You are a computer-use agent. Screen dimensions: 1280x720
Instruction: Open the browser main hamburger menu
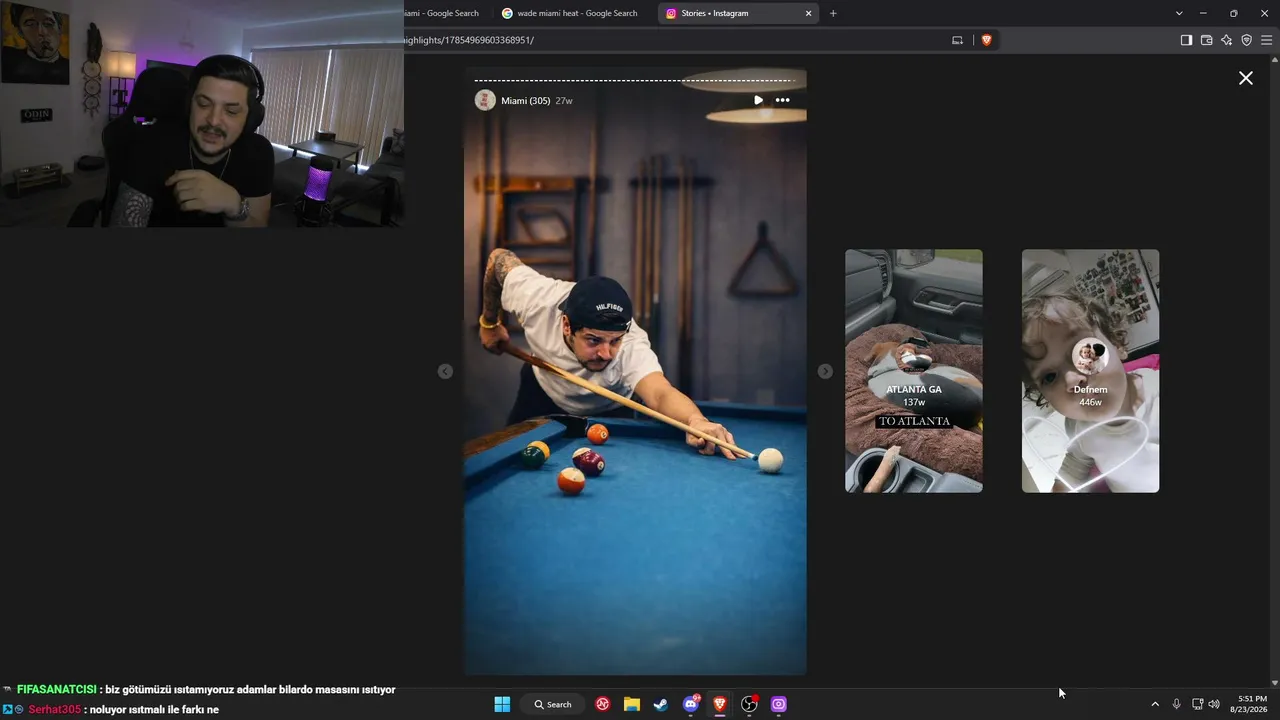(x=1266, y=40)
